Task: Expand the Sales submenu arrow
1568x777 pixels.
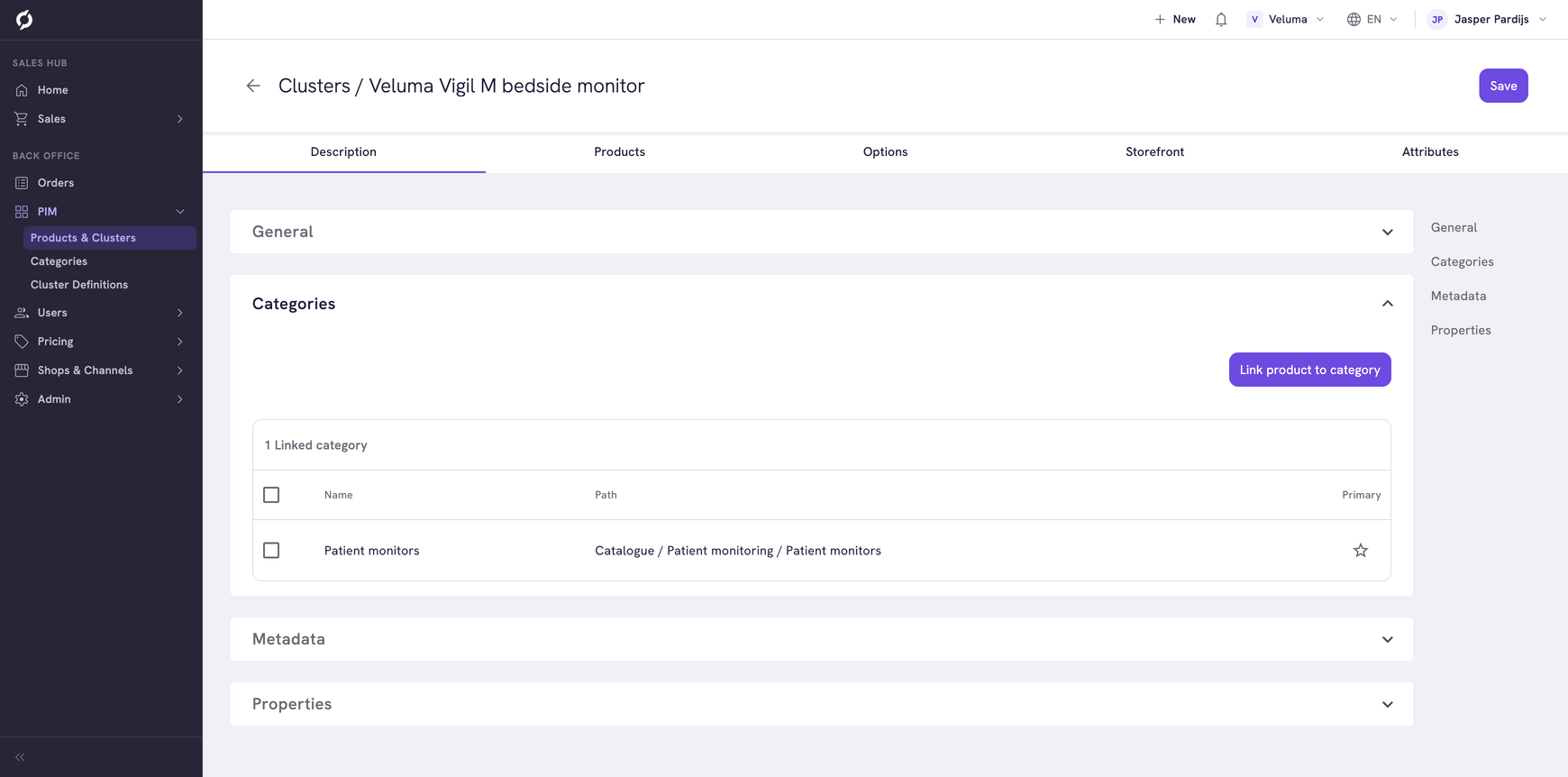Action: tap(180, 119)
